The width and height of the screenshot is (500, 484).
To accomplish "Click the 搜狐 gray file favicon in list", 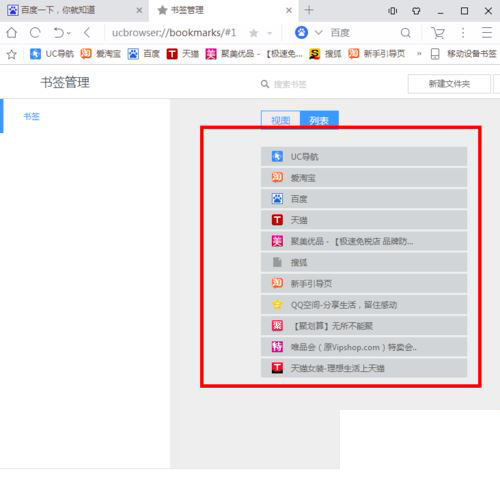I will (277, 262).
